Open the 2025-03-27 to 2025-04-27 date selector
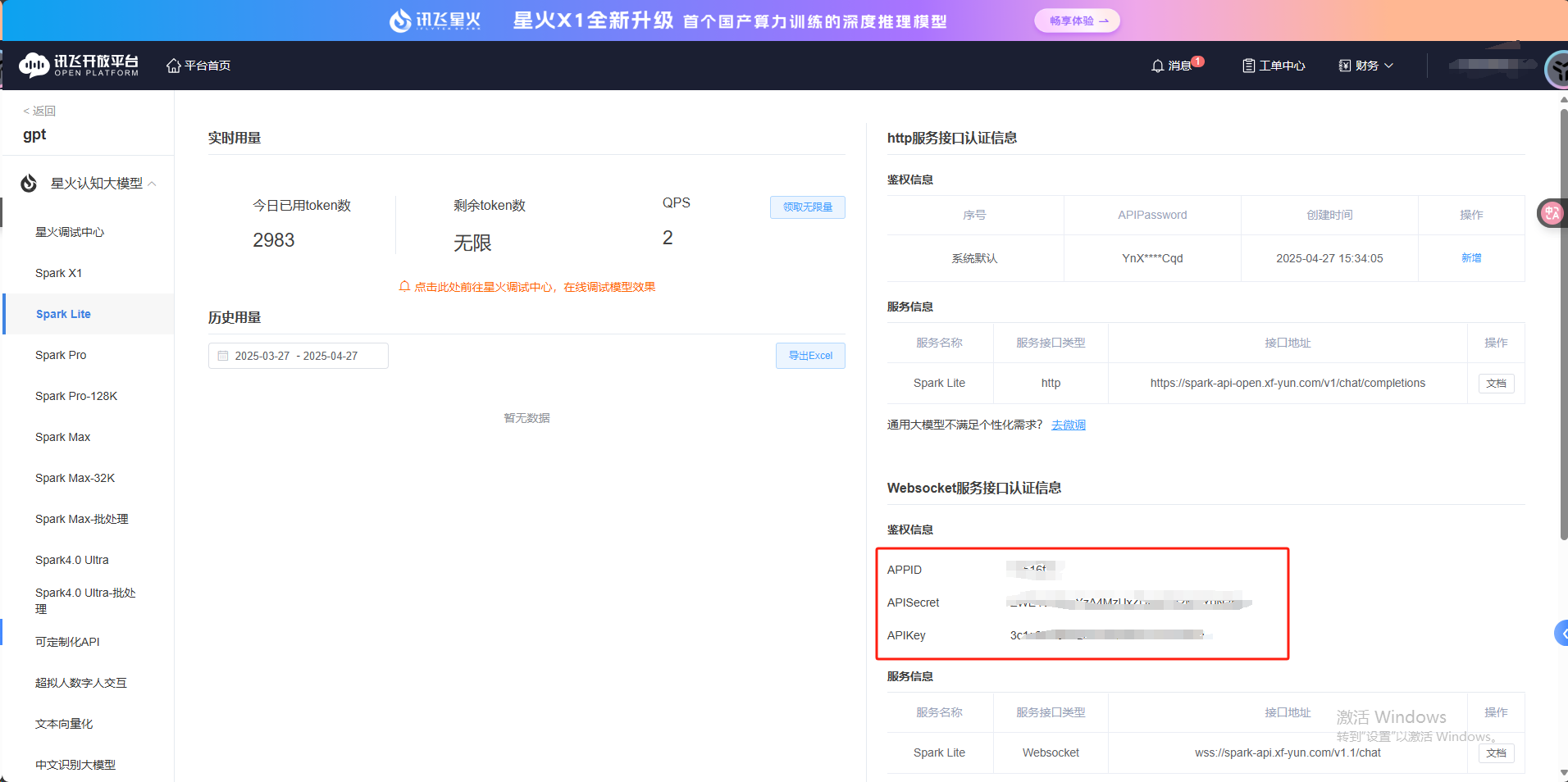 [x=297, y=355]
